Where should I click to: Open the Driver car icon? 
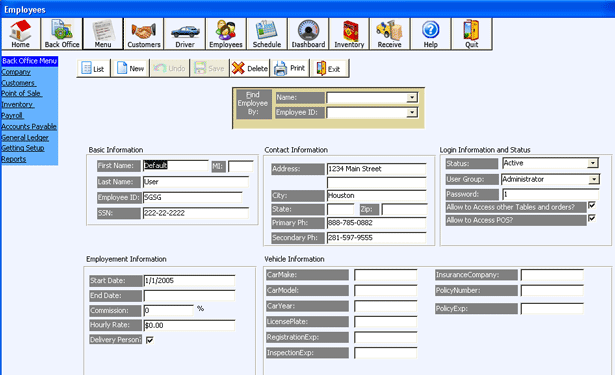coord(185,34)
